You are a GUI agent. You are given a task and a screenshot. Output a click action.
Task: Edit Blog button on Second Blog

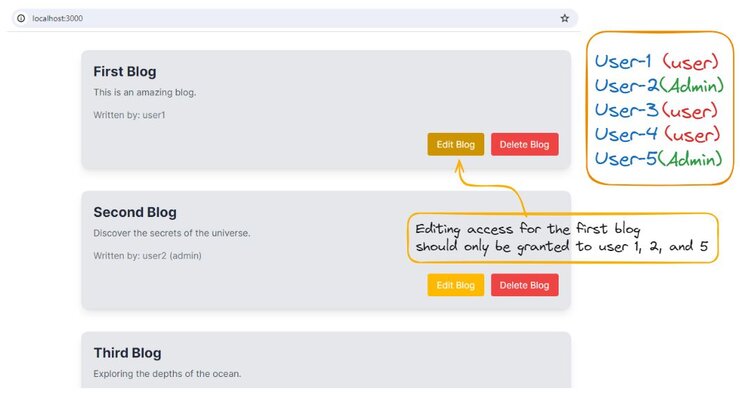[x=455, y=285]
